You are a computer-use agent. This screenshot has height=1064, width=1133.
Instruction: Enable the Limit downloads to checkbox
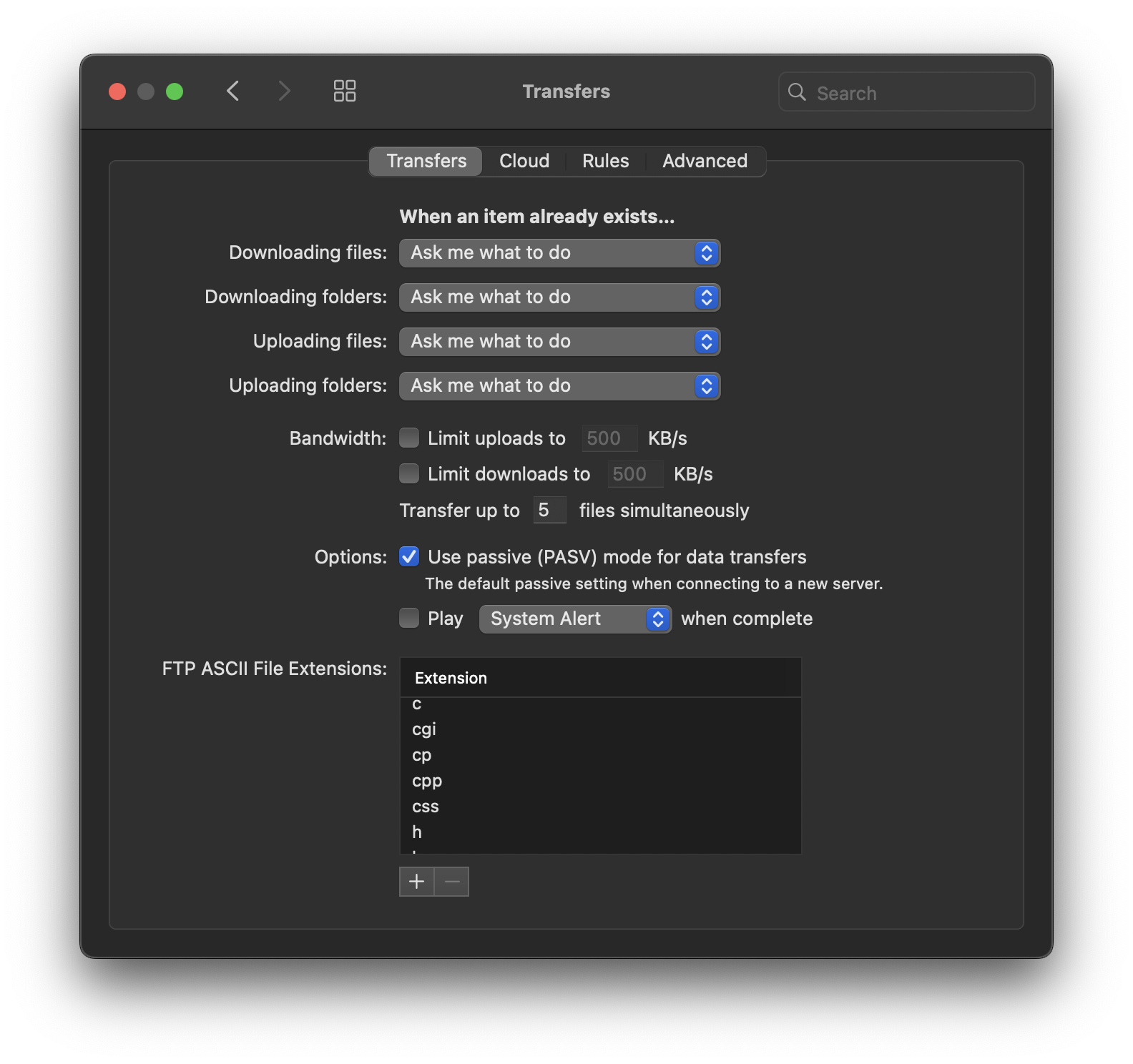(409, 473)
